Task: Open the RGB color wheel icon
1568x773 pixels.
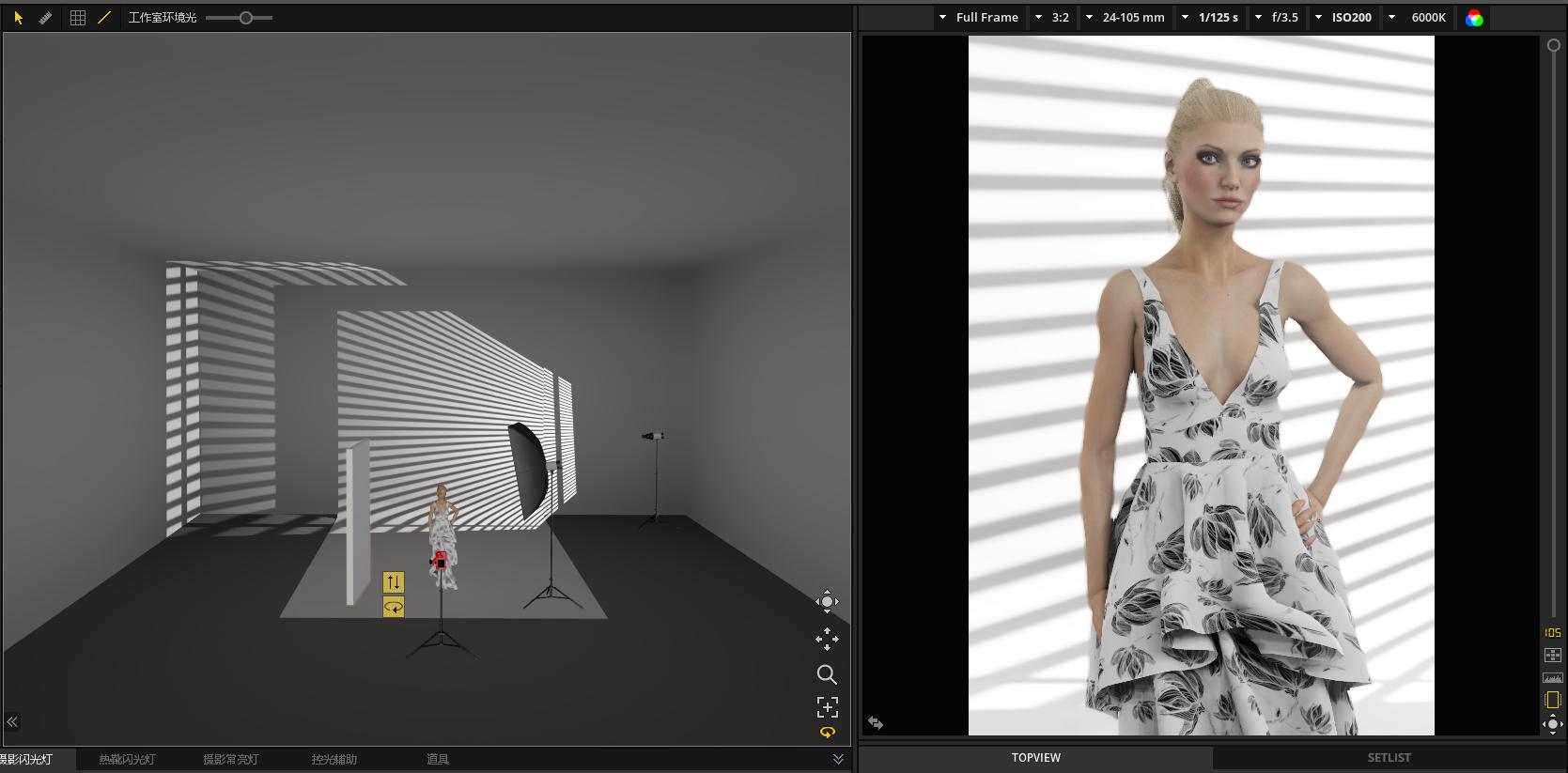Action: (x=1474, y=18)
